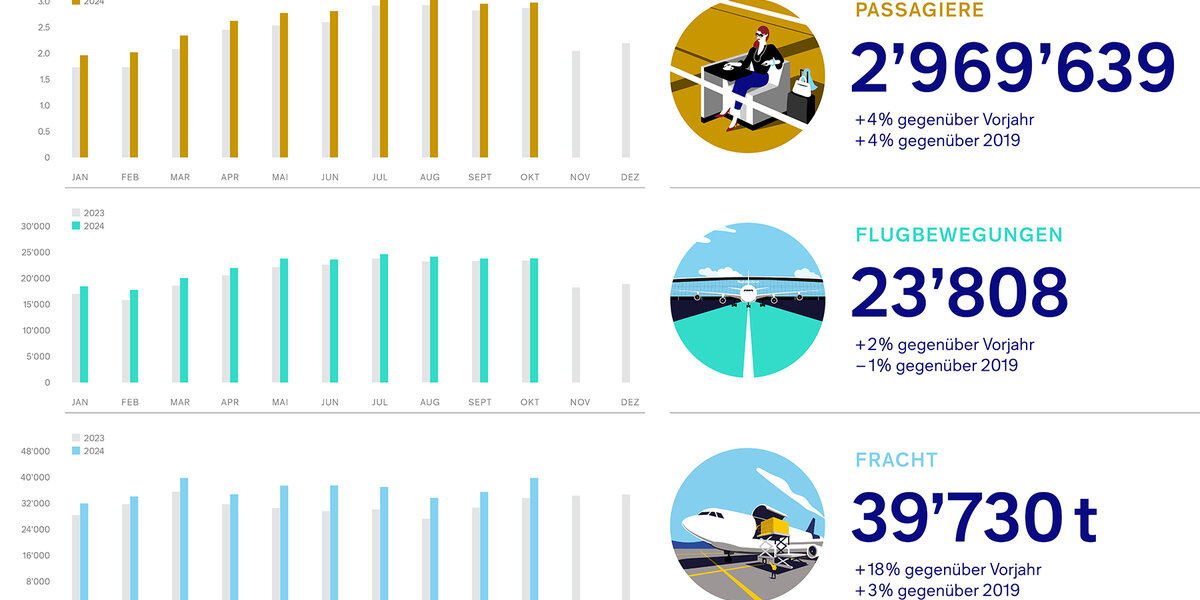Click the grey DEZ 2023 passenger bar
The image size is (1200, 600).
[x=626, y=100]
